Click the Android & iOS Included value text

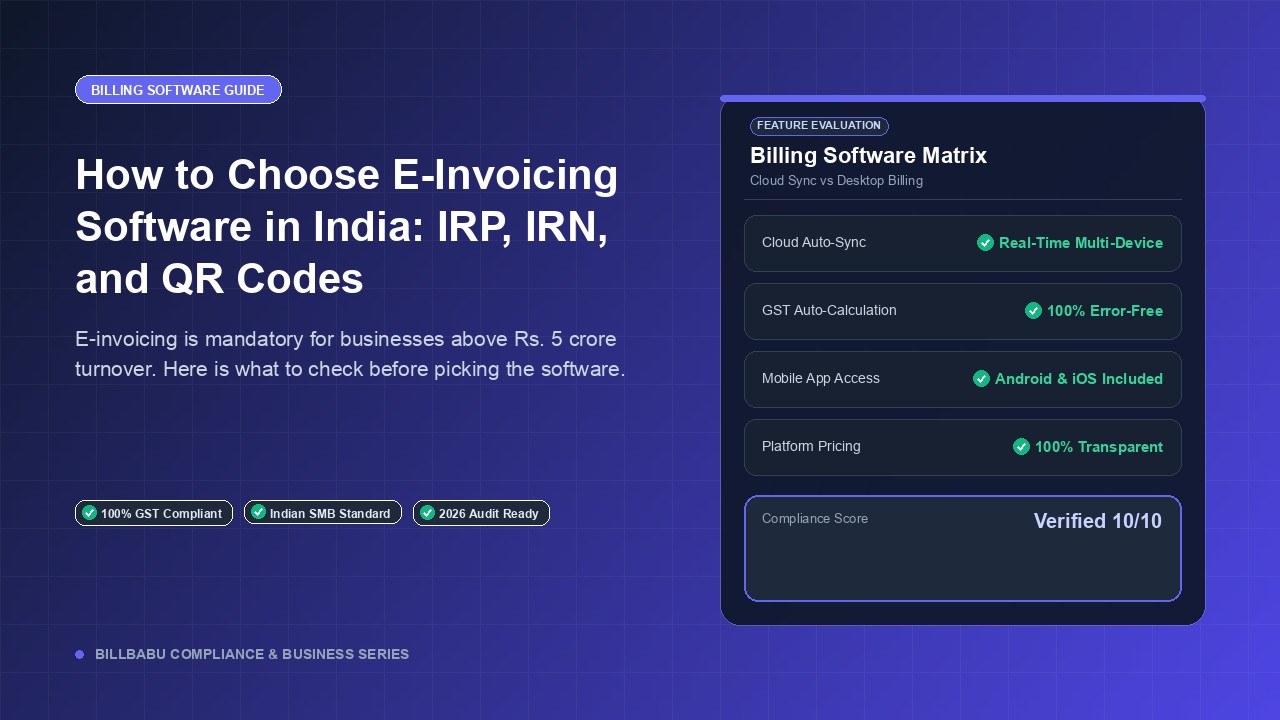coord(1079,379)
